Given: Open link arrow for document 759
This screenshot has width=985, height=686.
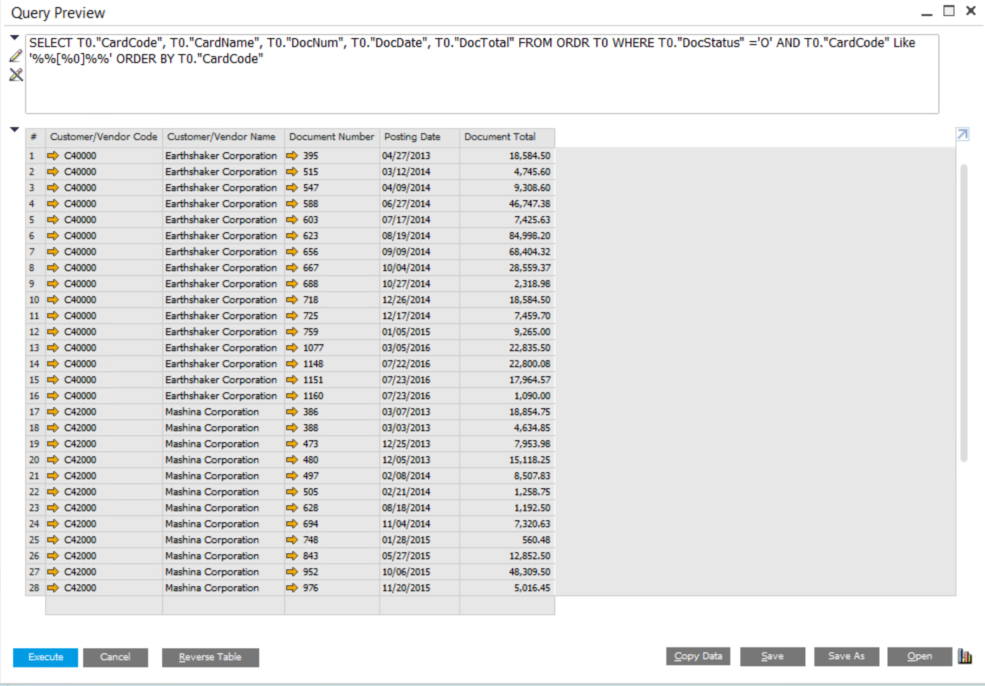Looking at the screenshot, I should 291,332.
